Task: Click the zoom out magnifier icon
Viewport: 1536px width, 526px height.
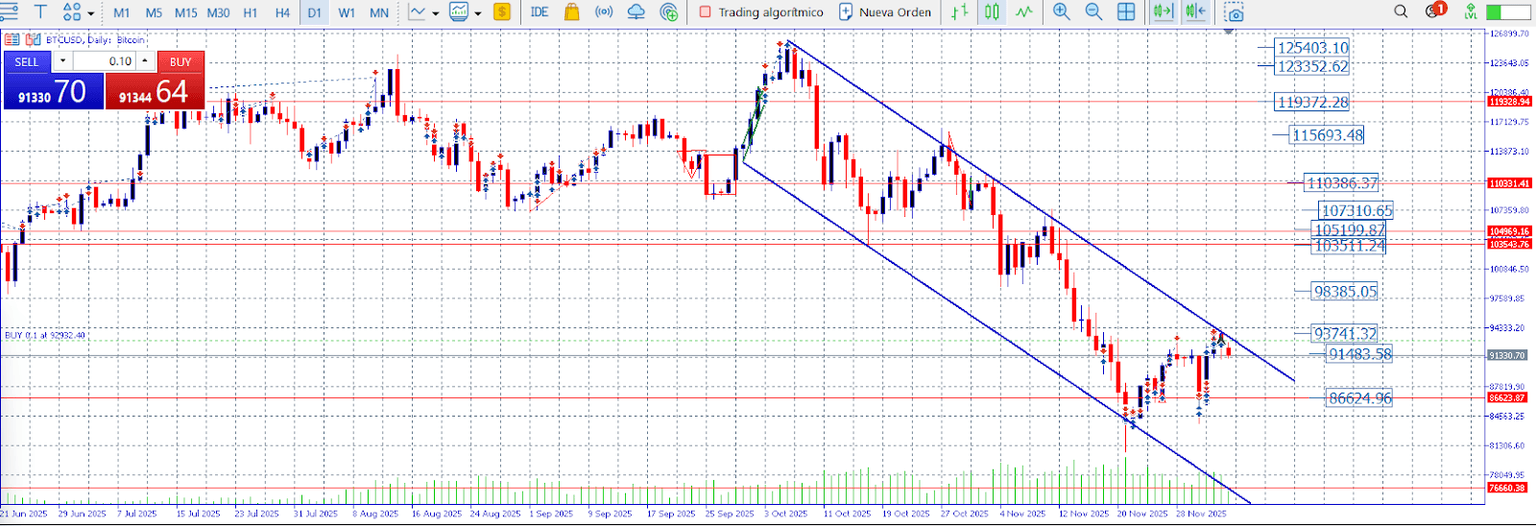Action: tap(1093, 12)
